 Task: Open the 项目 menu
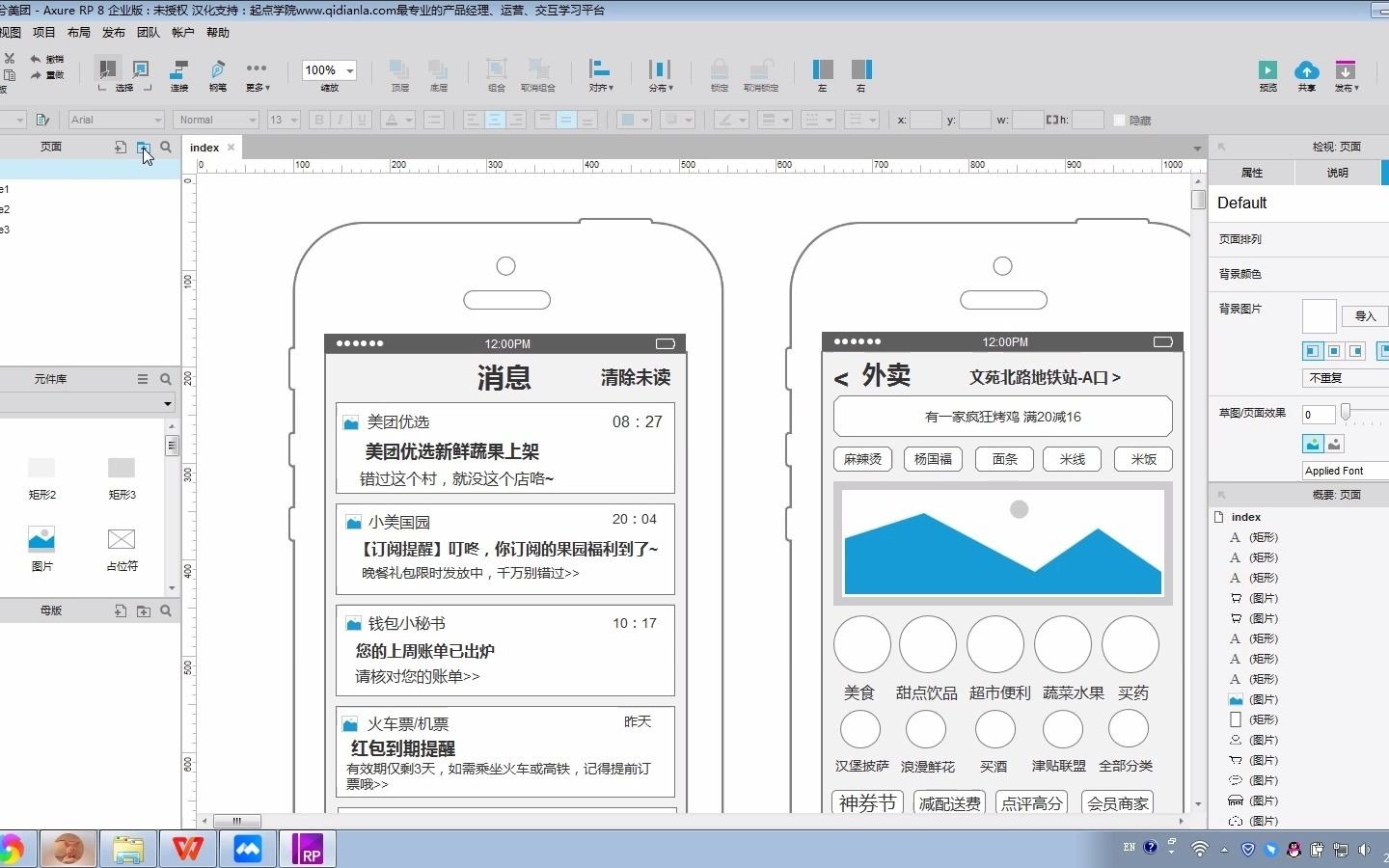click(x=44, y=32)
